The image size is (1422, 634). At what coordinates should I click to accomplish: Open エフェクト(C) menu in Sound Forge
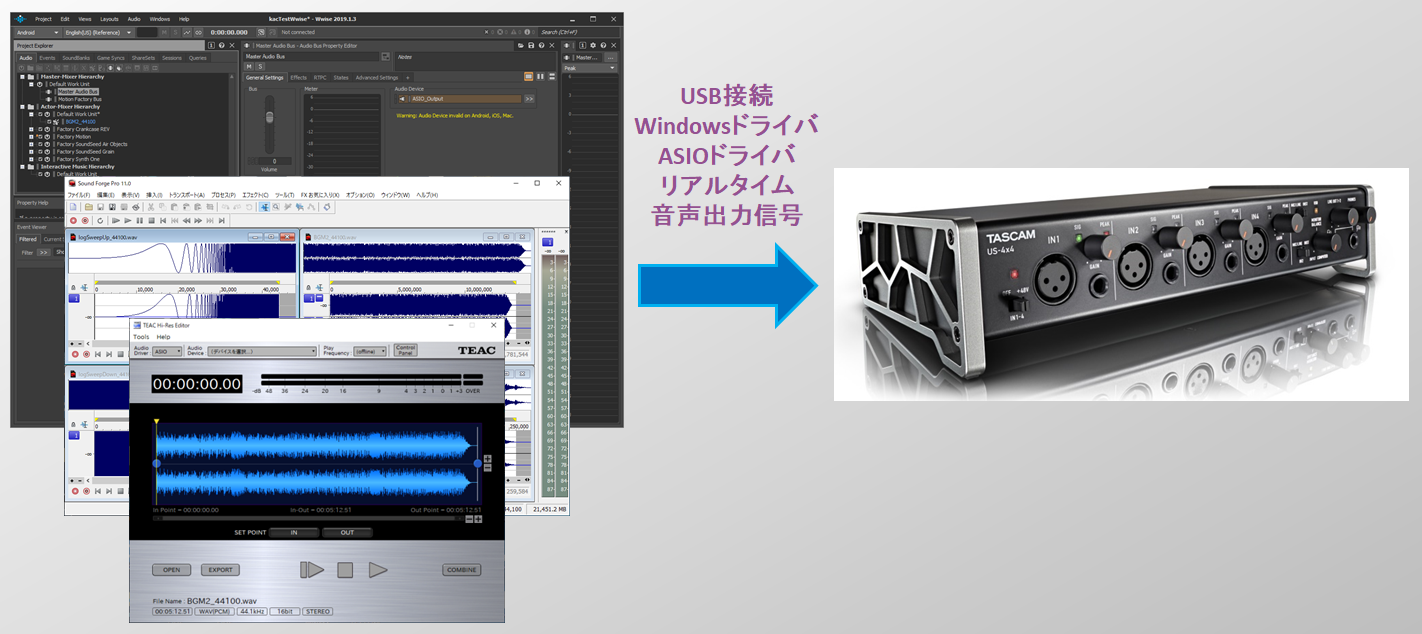tap(255, 195)
